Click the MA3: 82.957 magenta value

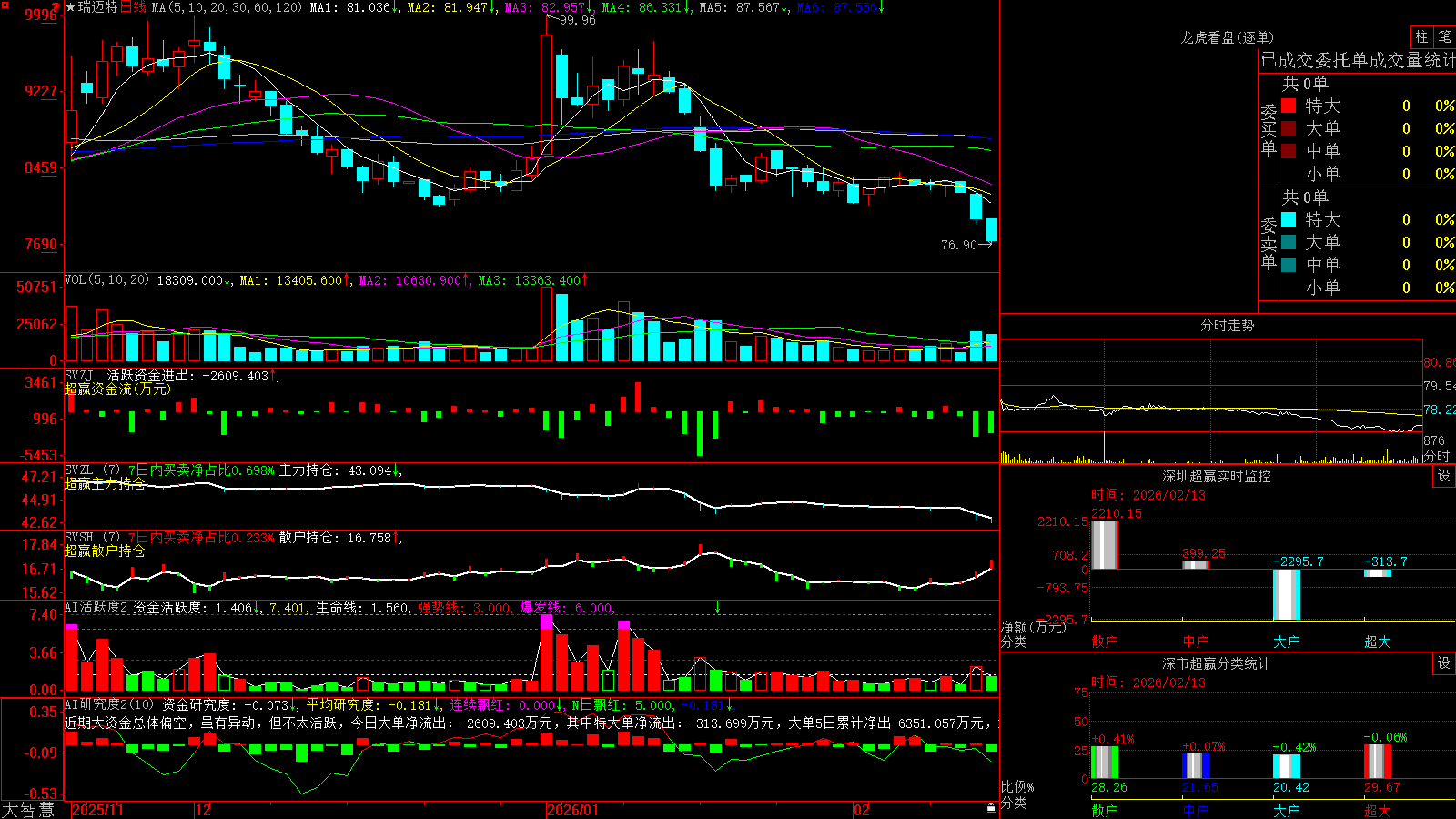point(544,7)
